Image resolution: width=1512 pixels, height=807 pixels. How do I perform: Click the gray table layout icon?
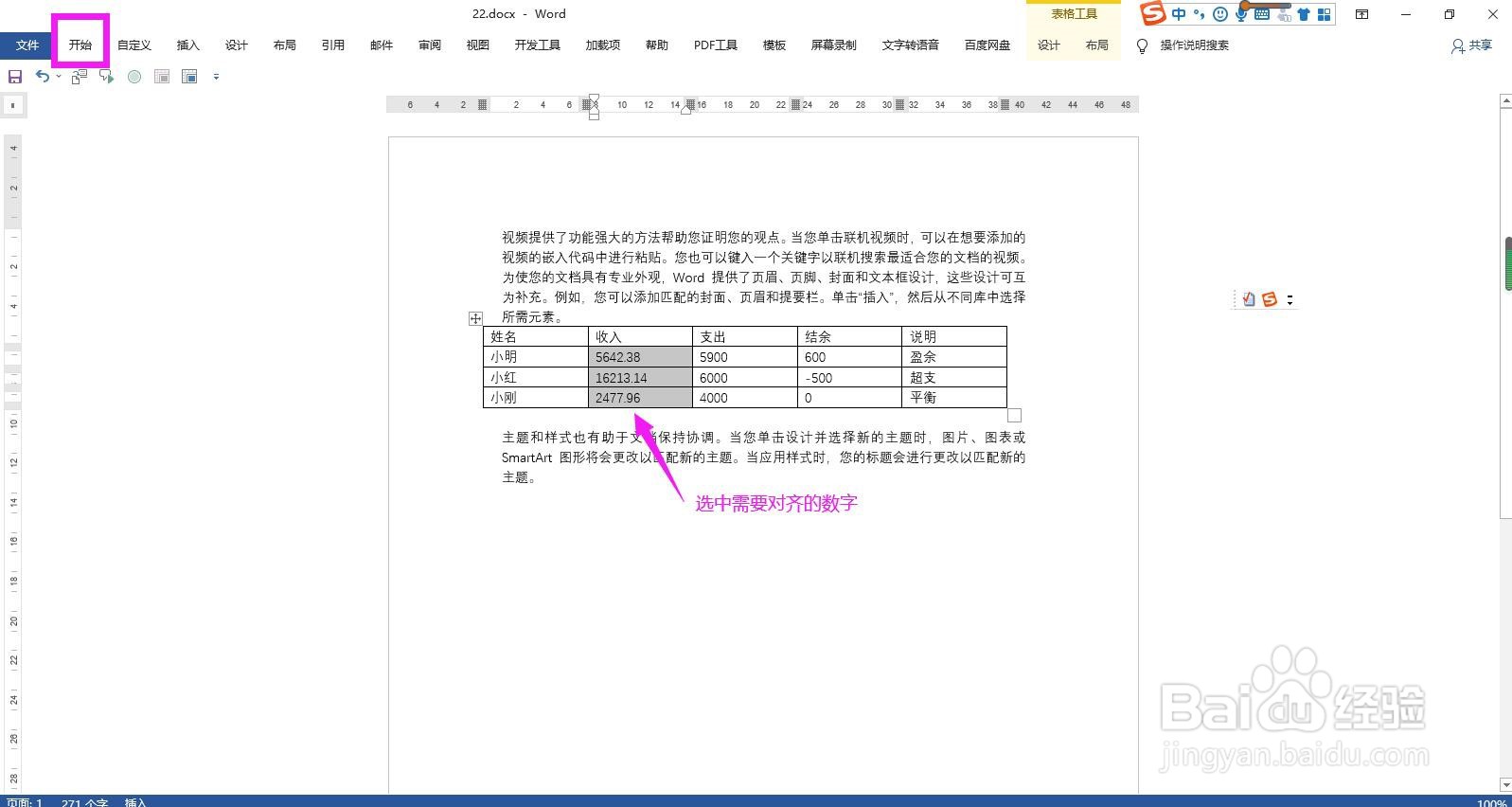[162, 77]
